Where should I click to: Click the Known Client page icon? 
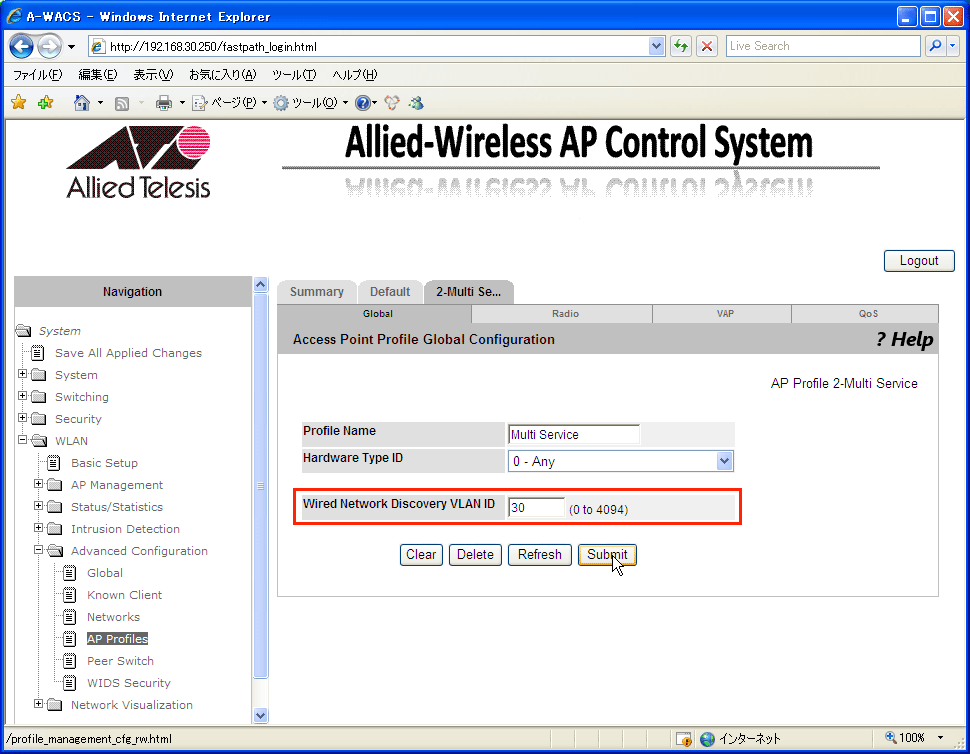point(70,595)
